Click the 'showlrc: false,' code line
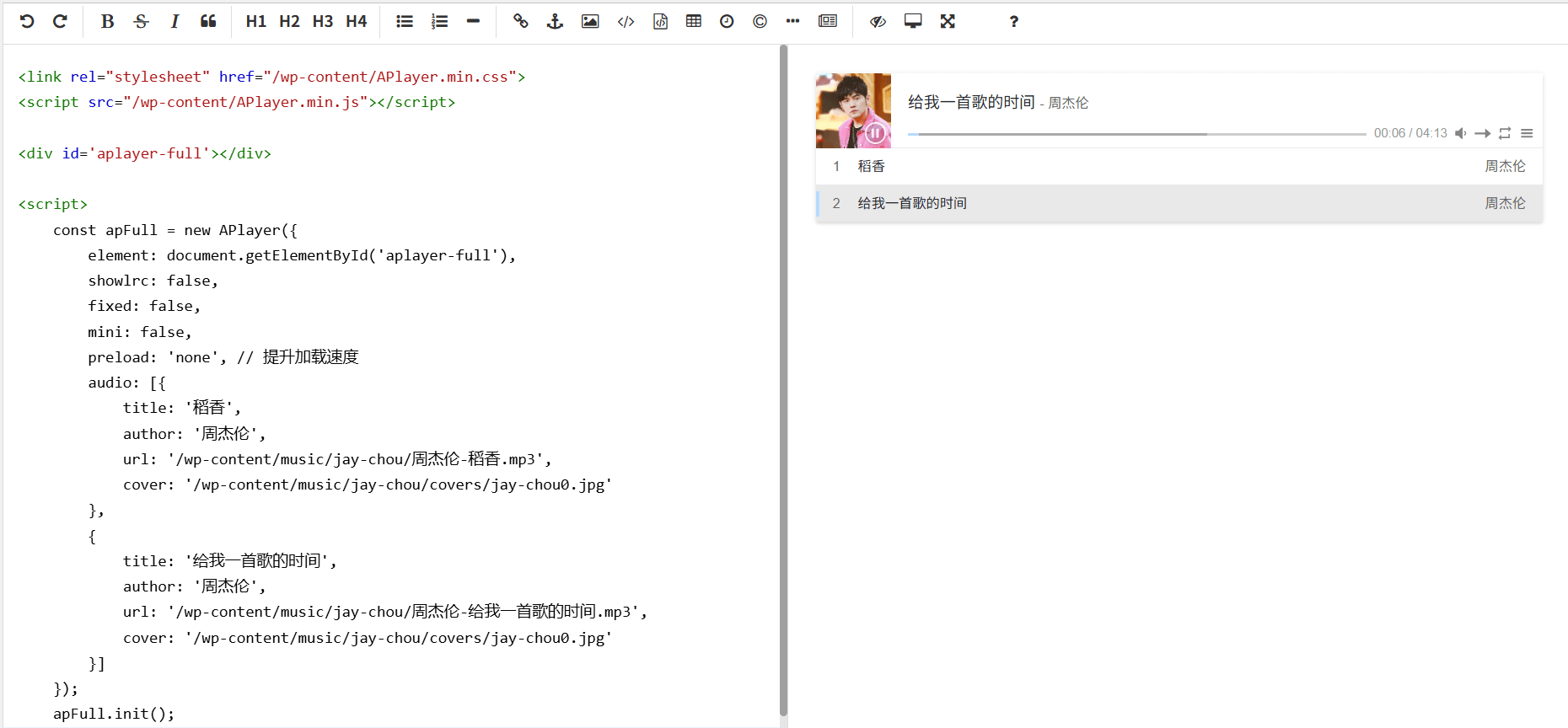Viewport: 1568px width, 728px height. click(153, 281)
